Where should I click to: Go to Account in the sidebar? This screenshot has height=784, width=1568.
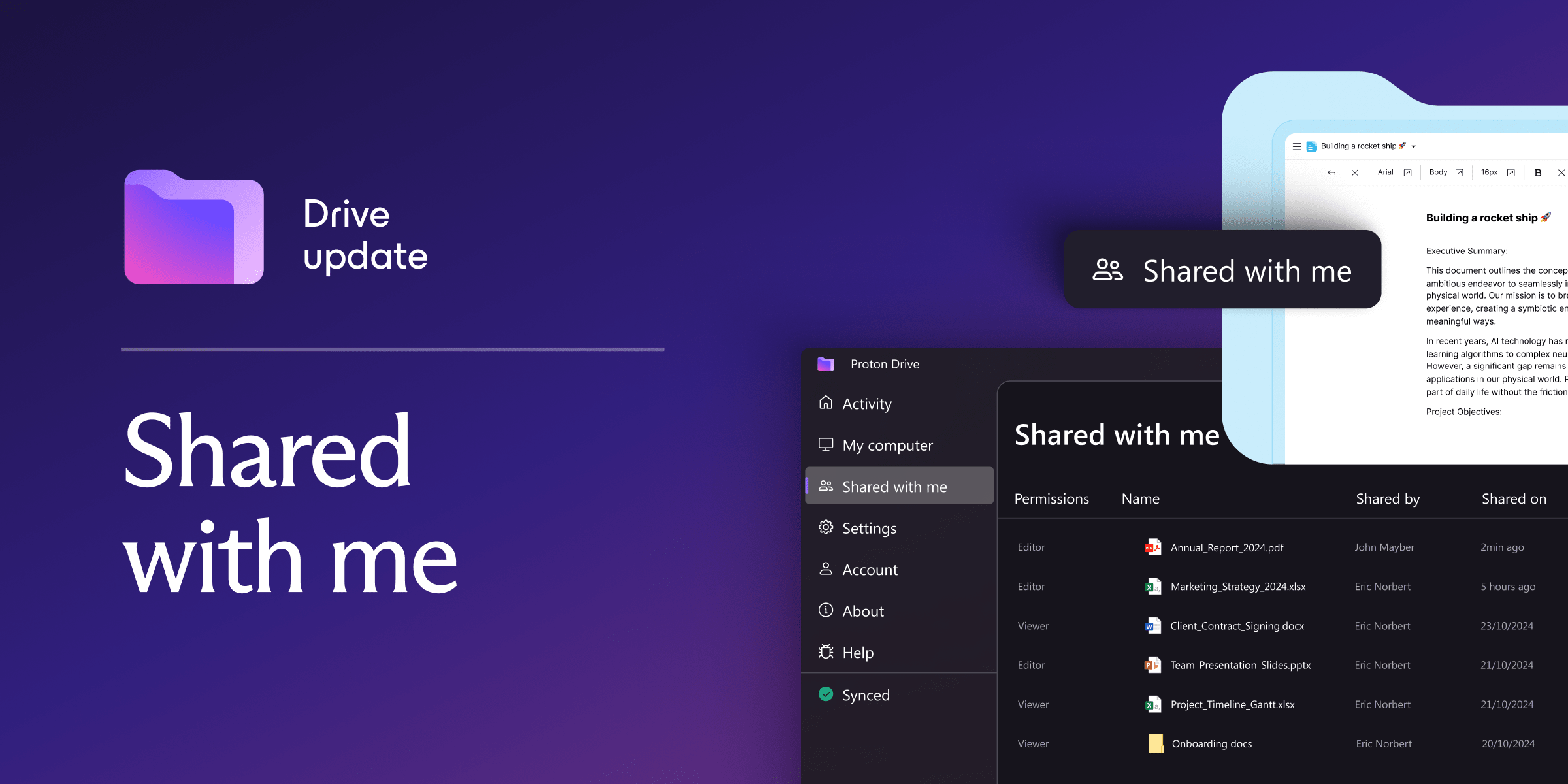[870, 570]
